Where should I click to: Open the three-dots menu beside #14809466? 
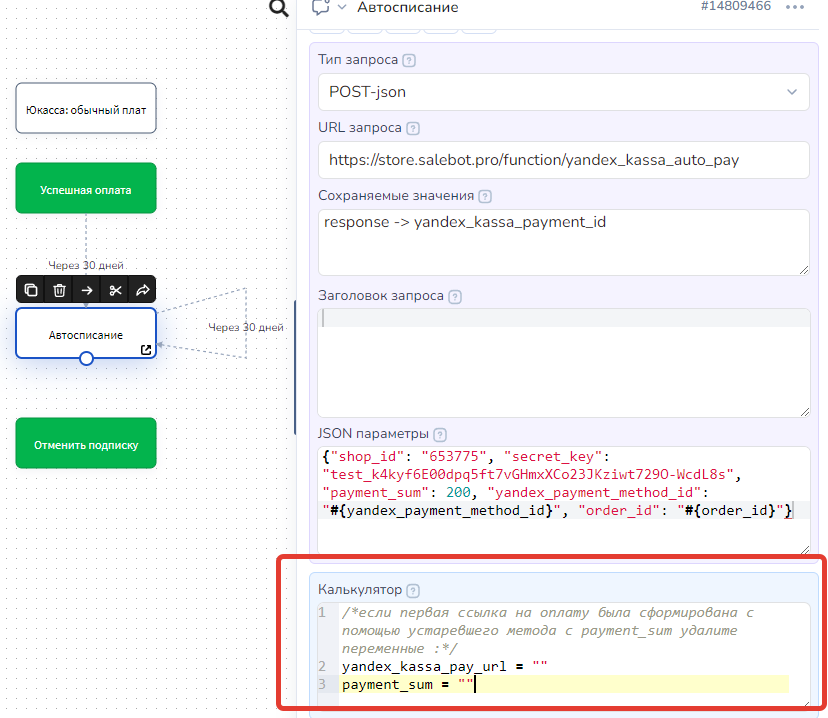pyautogui.click(x=795, y=8)
